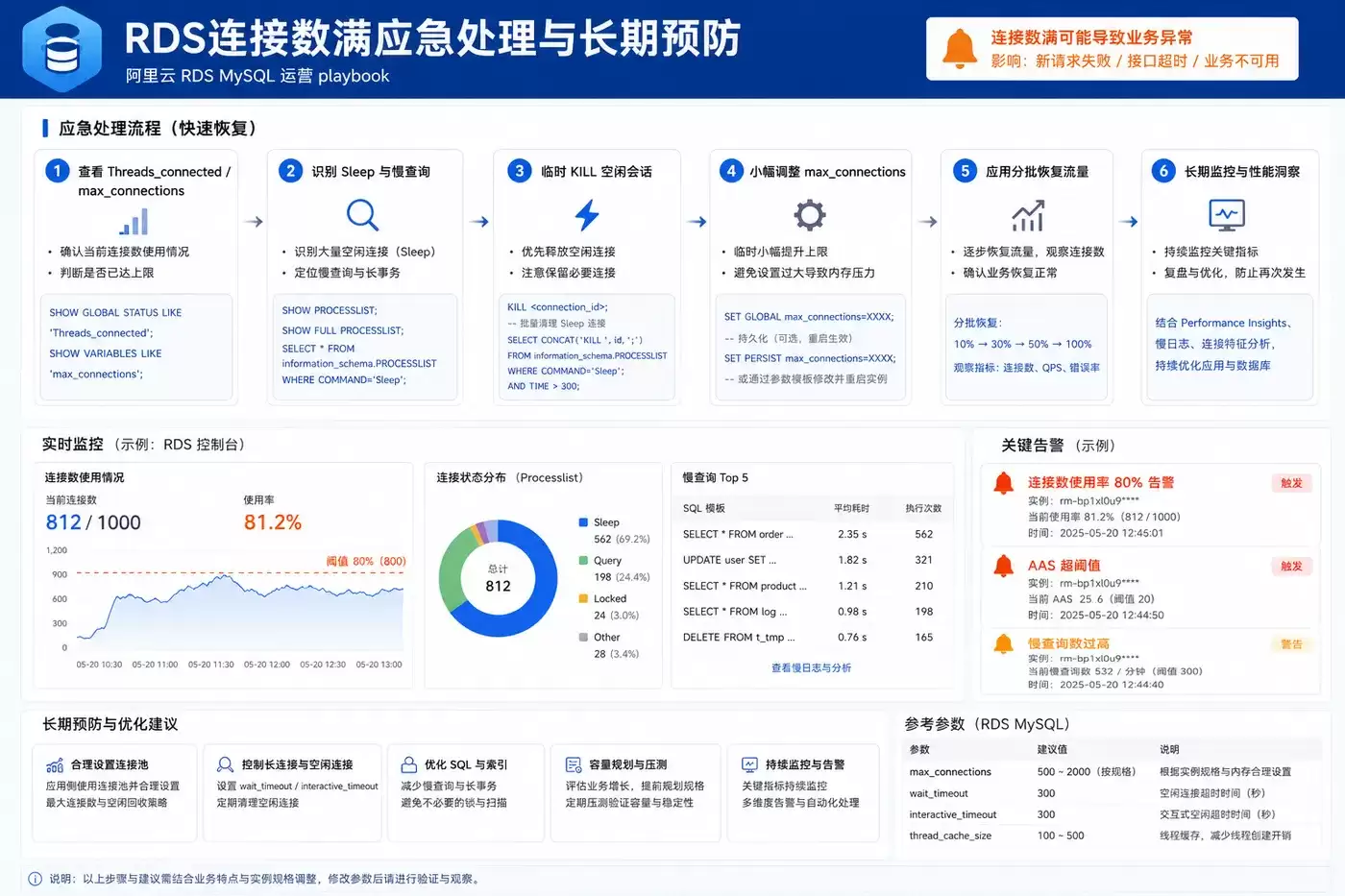This screenshot has width=1345, height=896.
Task: Click the 长期预防与优化建议 heading
Action: 110,724
